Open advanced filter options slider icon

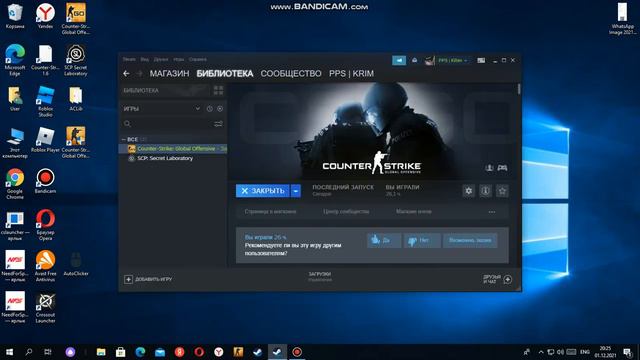tap(218, 124)
